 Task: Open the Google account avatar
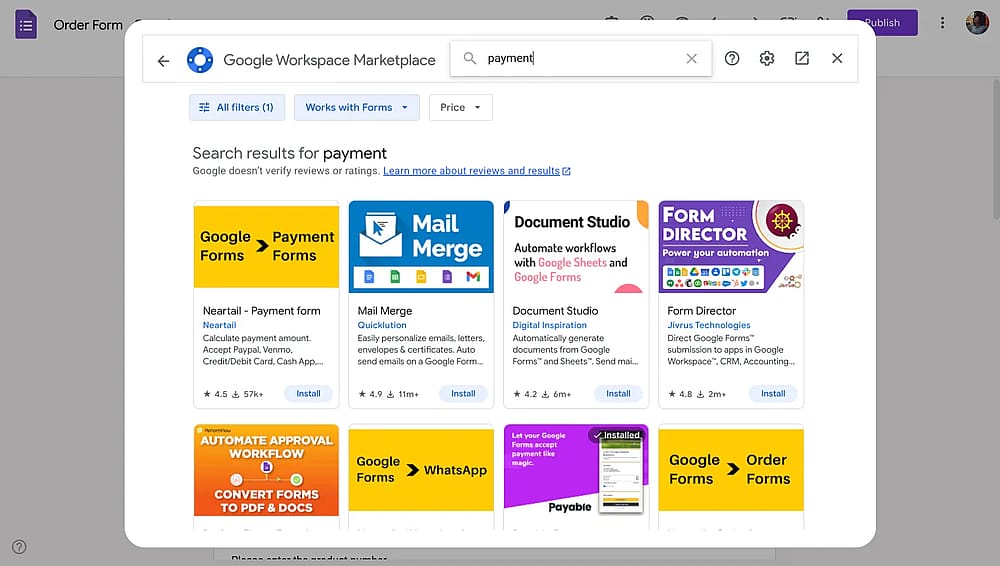pos(977,23)
